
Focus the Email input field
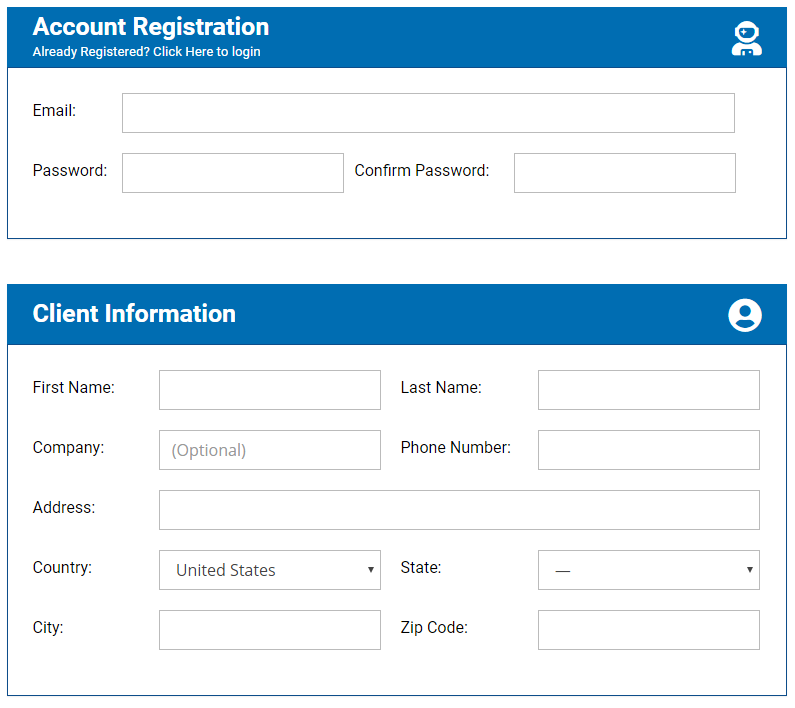[428, 113]
